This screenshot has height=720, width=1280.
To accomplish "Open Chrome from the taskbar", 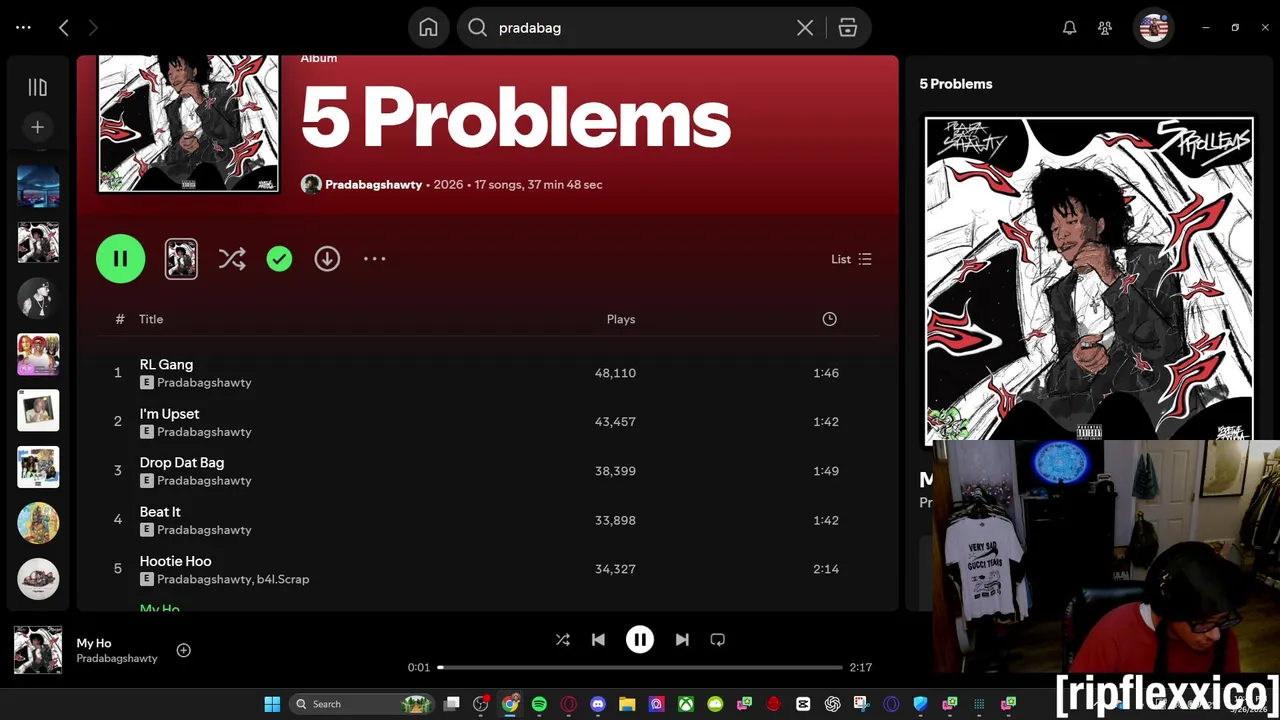I will tap(510, 704).
